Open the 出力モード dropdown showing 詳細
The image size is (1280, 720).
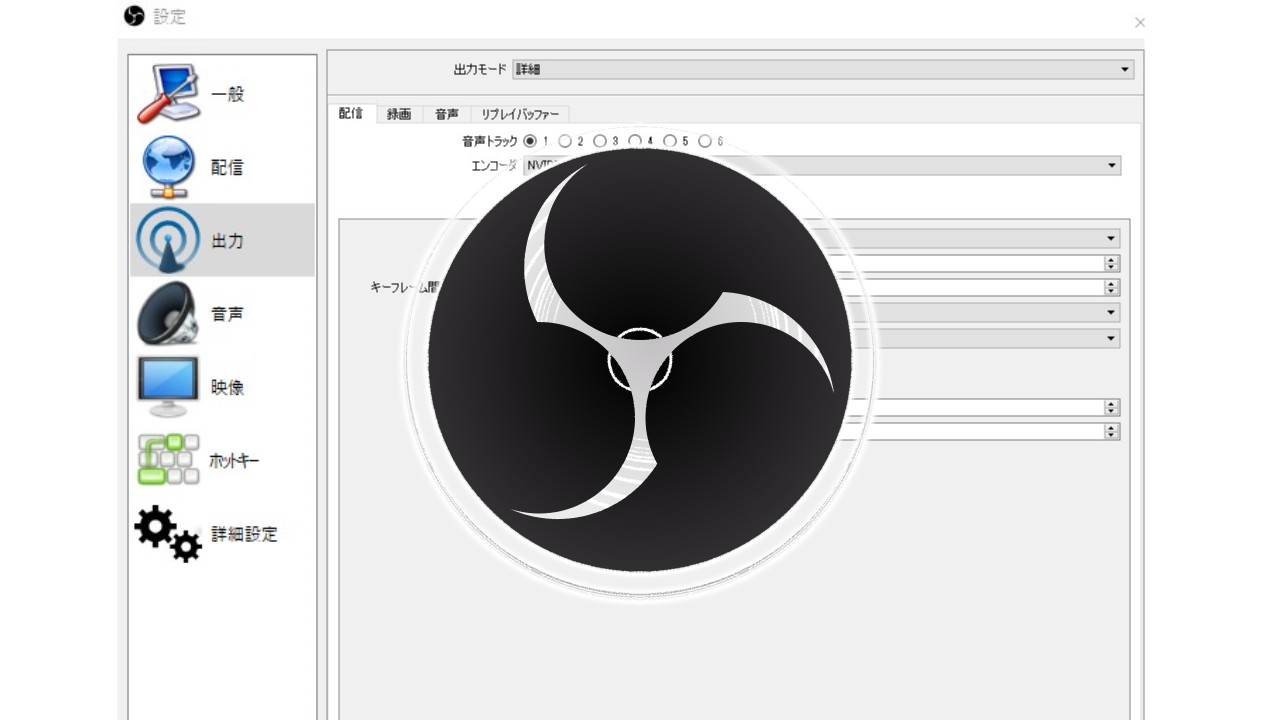[x=823, y=69]
